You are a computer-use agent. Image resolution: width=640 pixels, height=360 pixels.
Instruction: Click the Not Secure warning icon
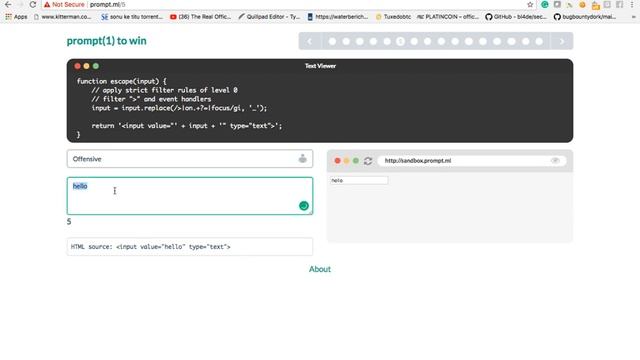tap(47, 4)
